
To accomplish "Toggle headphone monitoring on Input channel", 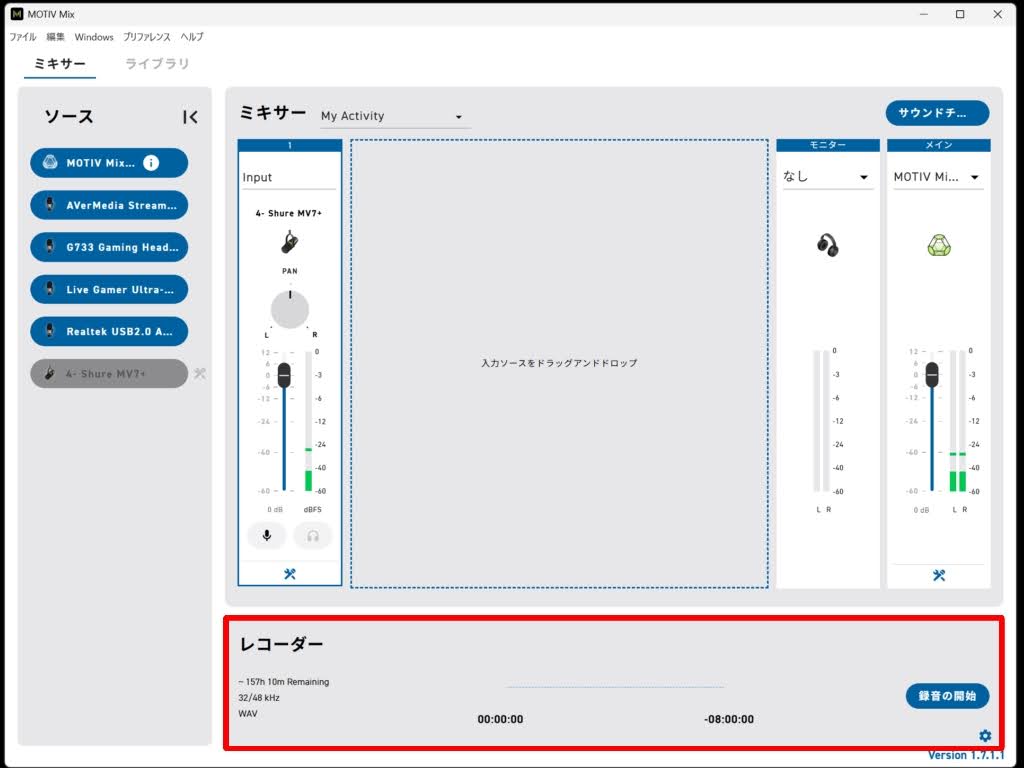I will pyautogui.click(x=313, y=535).
